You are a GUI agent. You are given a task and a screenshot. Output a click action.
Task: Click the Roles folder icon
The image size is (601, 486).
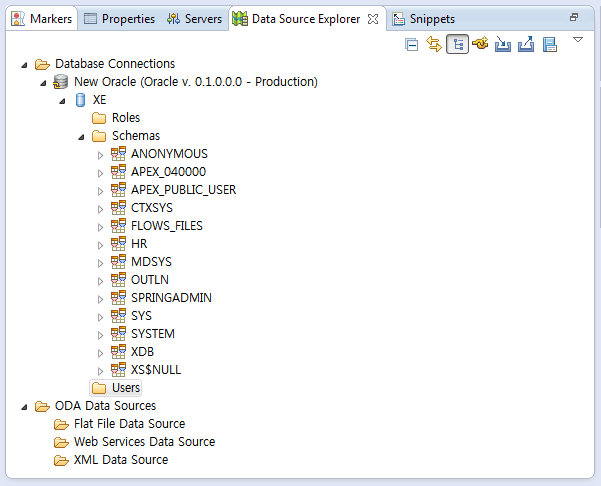pos(99,118)
